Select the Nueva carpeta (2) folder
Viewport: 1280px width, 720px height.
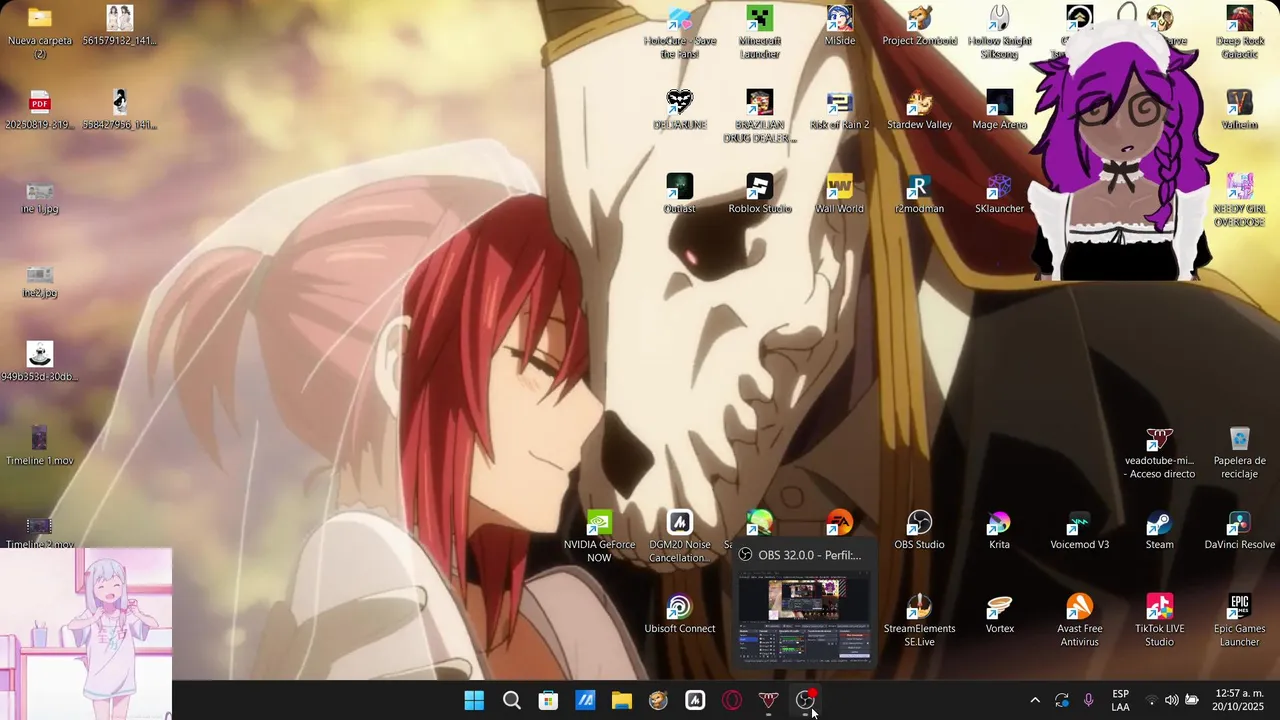(40, 32)
